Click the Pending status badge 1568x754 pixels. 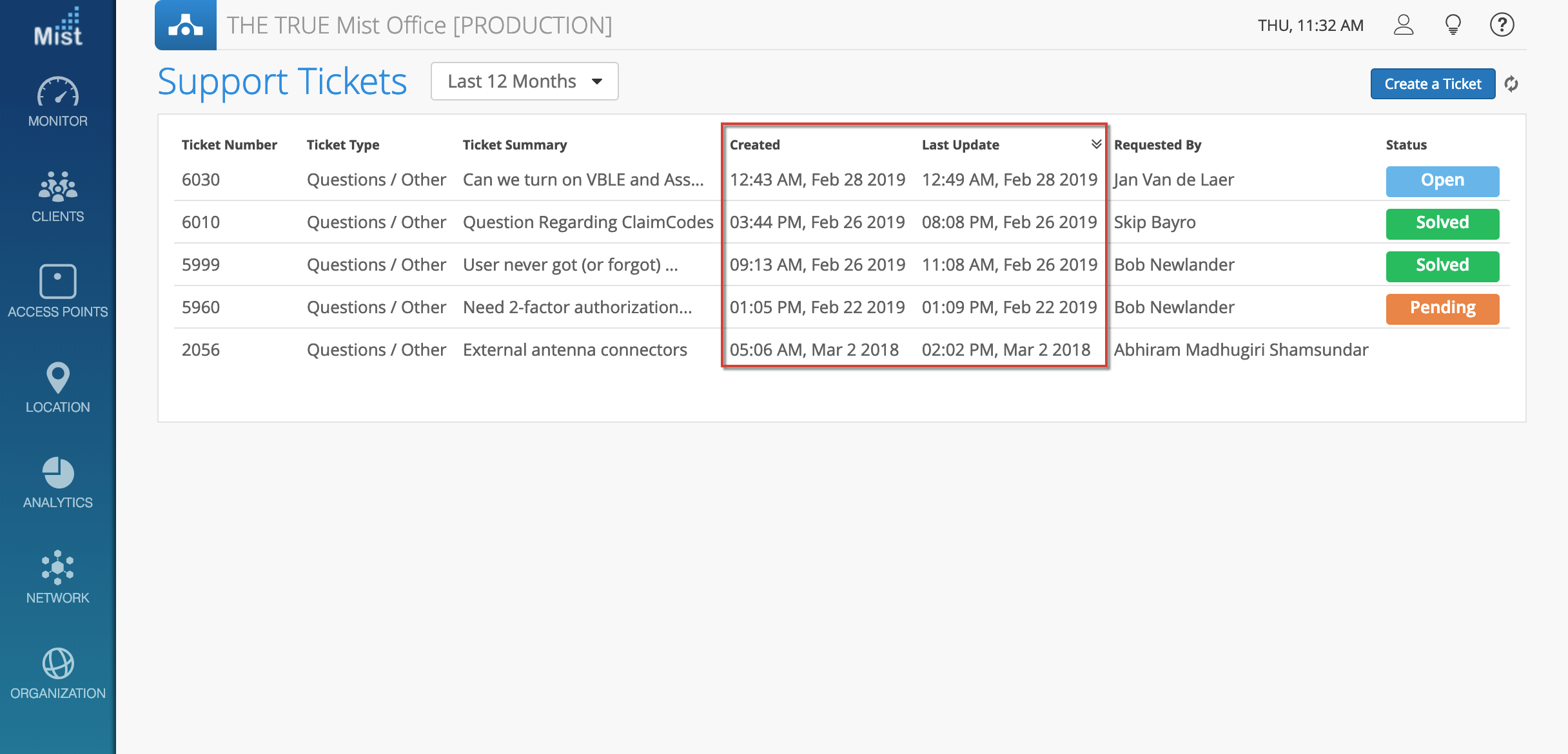point(1442,308)
